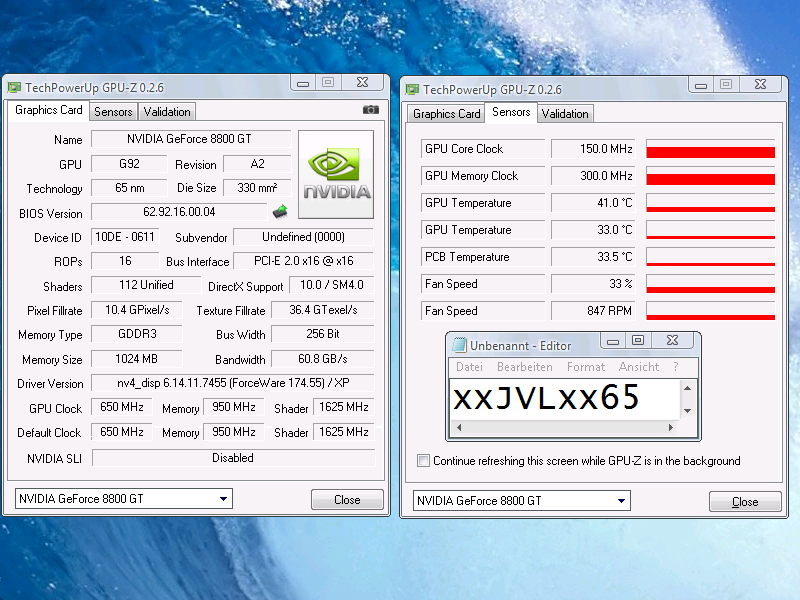This screenshot has height=600, width=800.
Task: Click the Editor text area with xxJVLxx65
Action: [565, 399]
